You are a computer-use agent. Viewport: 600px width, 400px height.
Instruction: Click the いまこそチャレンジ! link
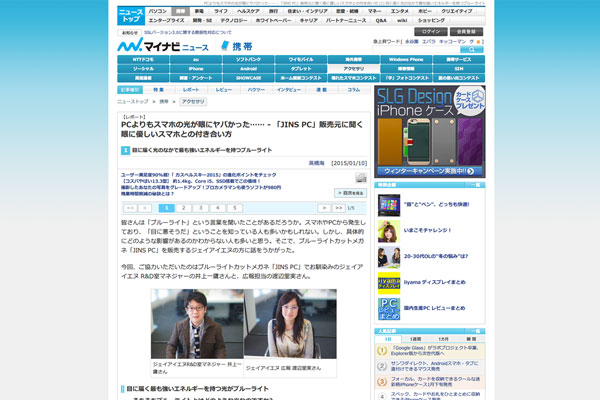[427, 230]
